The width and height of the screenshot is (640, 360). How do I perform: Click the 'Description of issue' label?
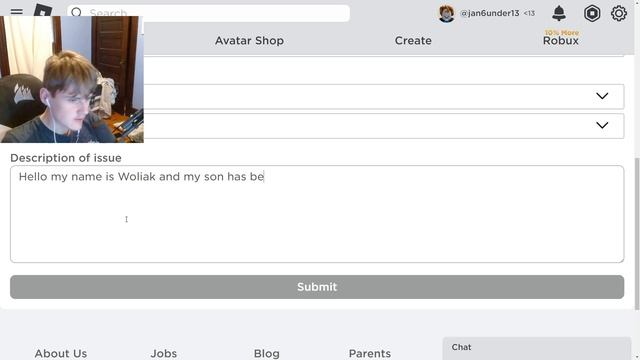click(66, 158)
